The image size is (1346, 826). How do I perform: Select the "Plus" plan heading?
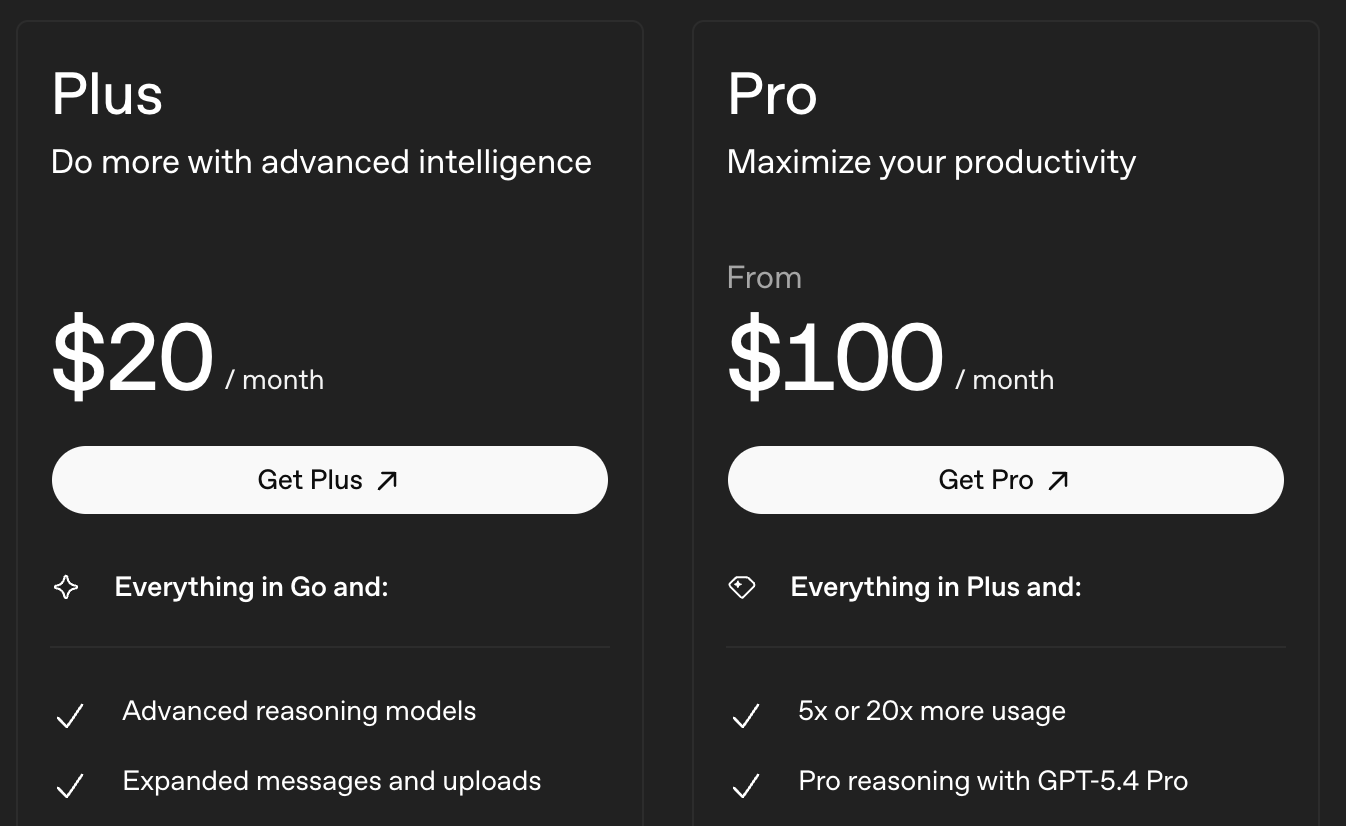(x=107, y=94)
